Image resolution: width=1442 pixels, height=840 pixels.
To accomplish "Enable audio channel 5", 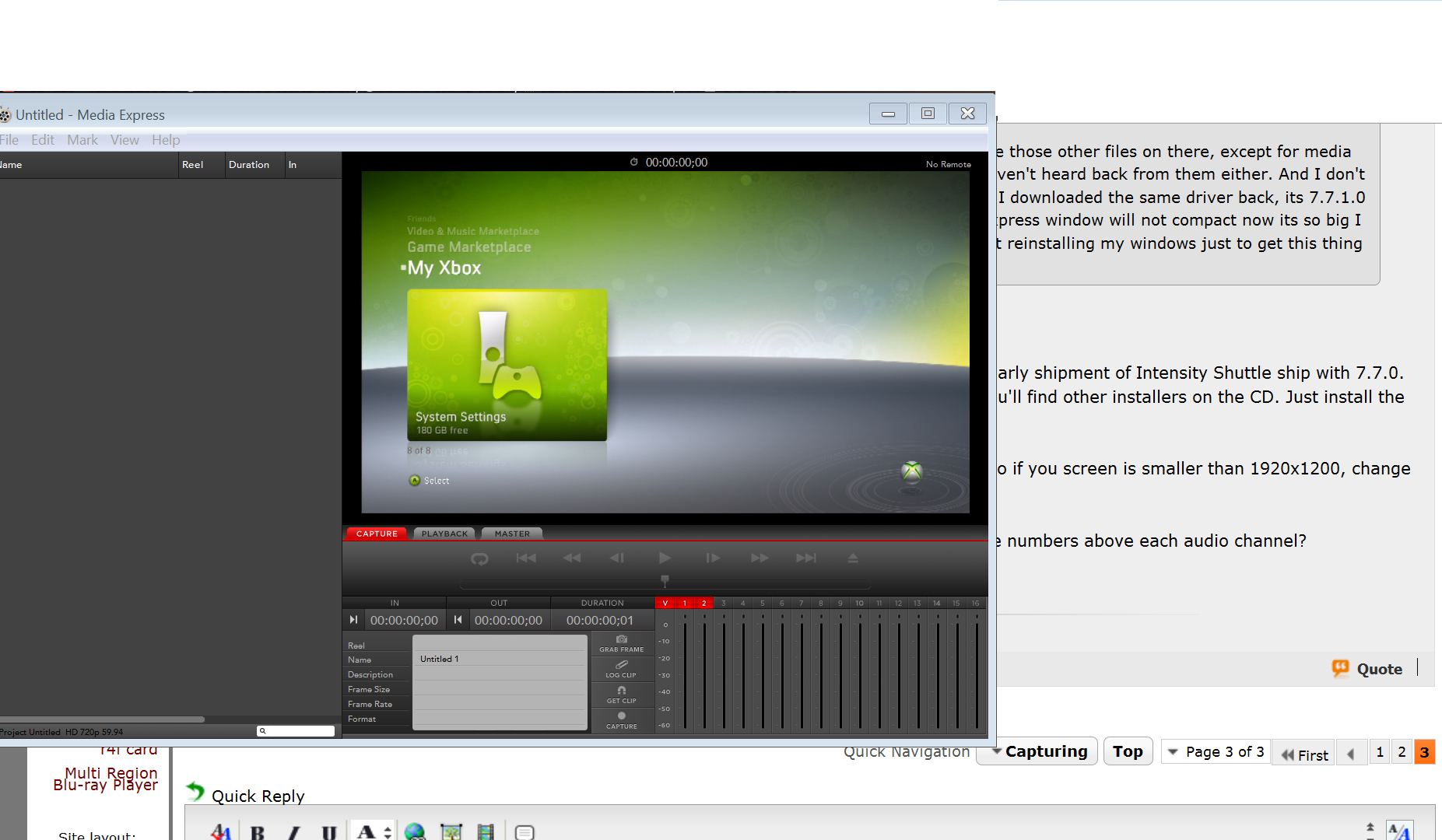I will click(x=763, y=603).
